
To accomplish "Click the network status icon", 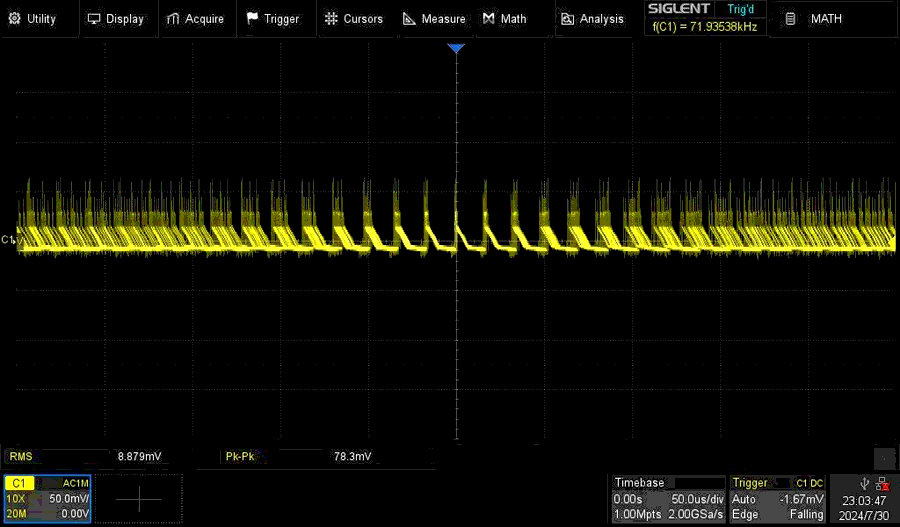I will pyautogui.click(x=883, y=483).
